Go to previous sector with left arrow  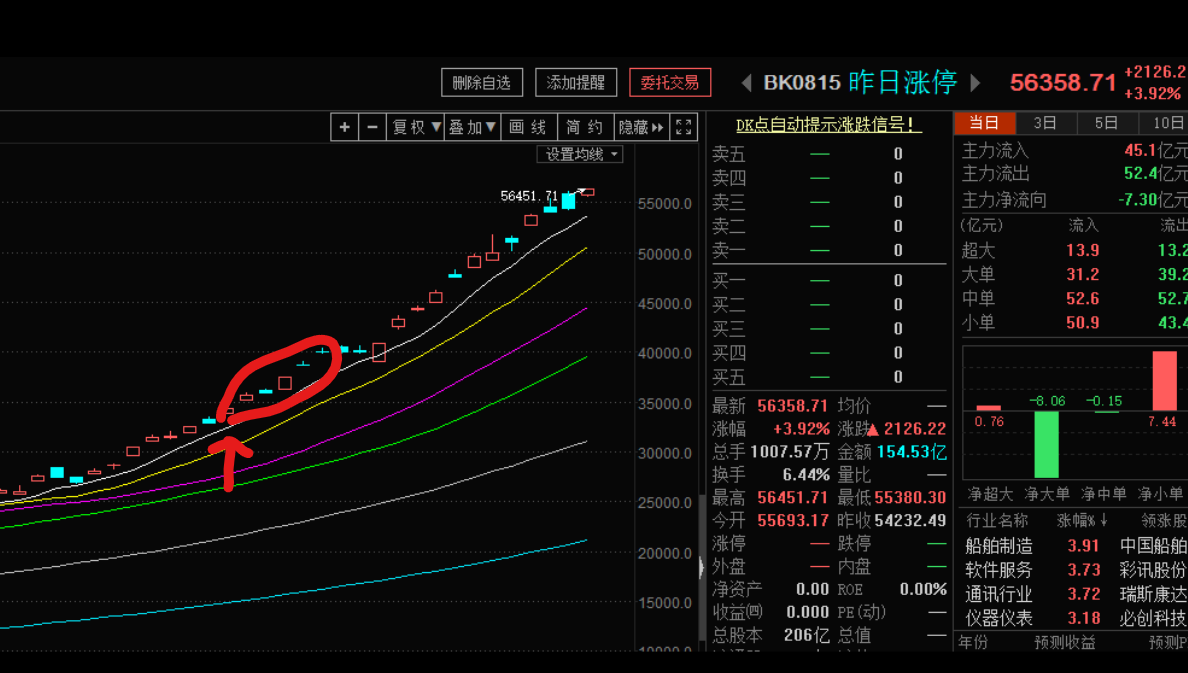[x=746, y=83]
